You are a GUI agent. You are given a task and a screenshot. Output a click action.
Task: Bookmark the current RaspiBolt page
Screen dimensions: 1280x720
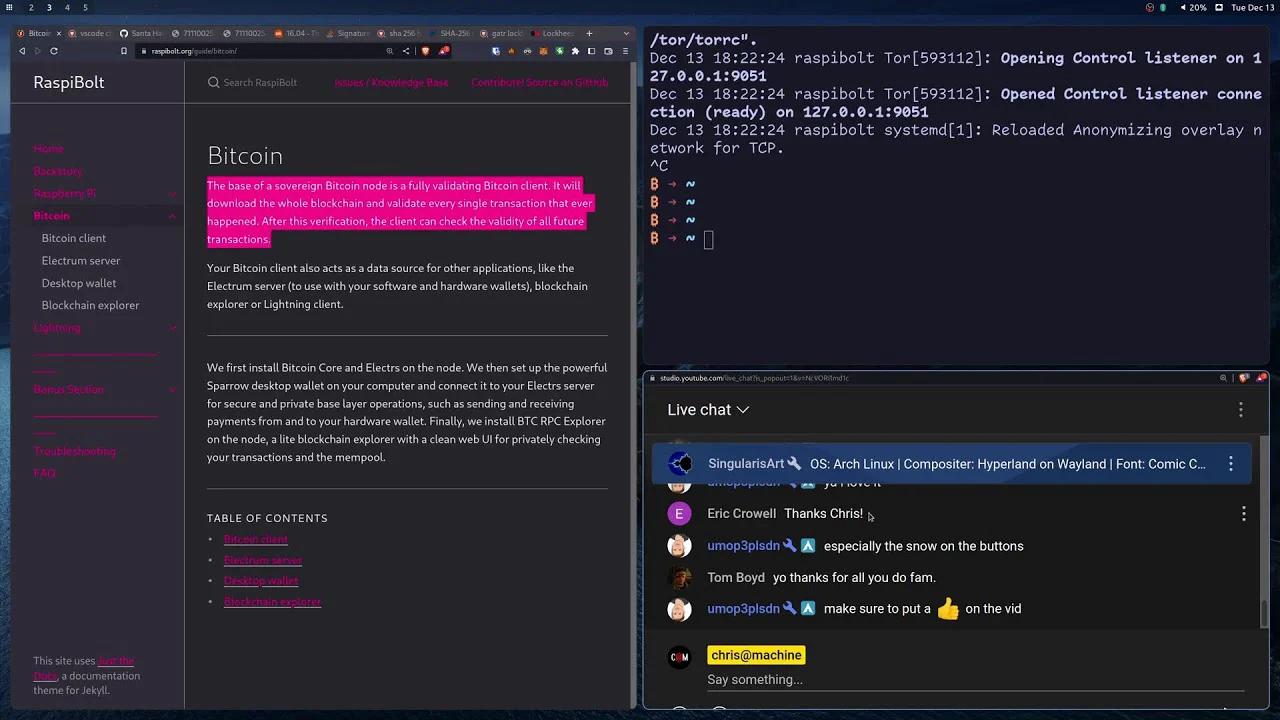coord(122,51)
